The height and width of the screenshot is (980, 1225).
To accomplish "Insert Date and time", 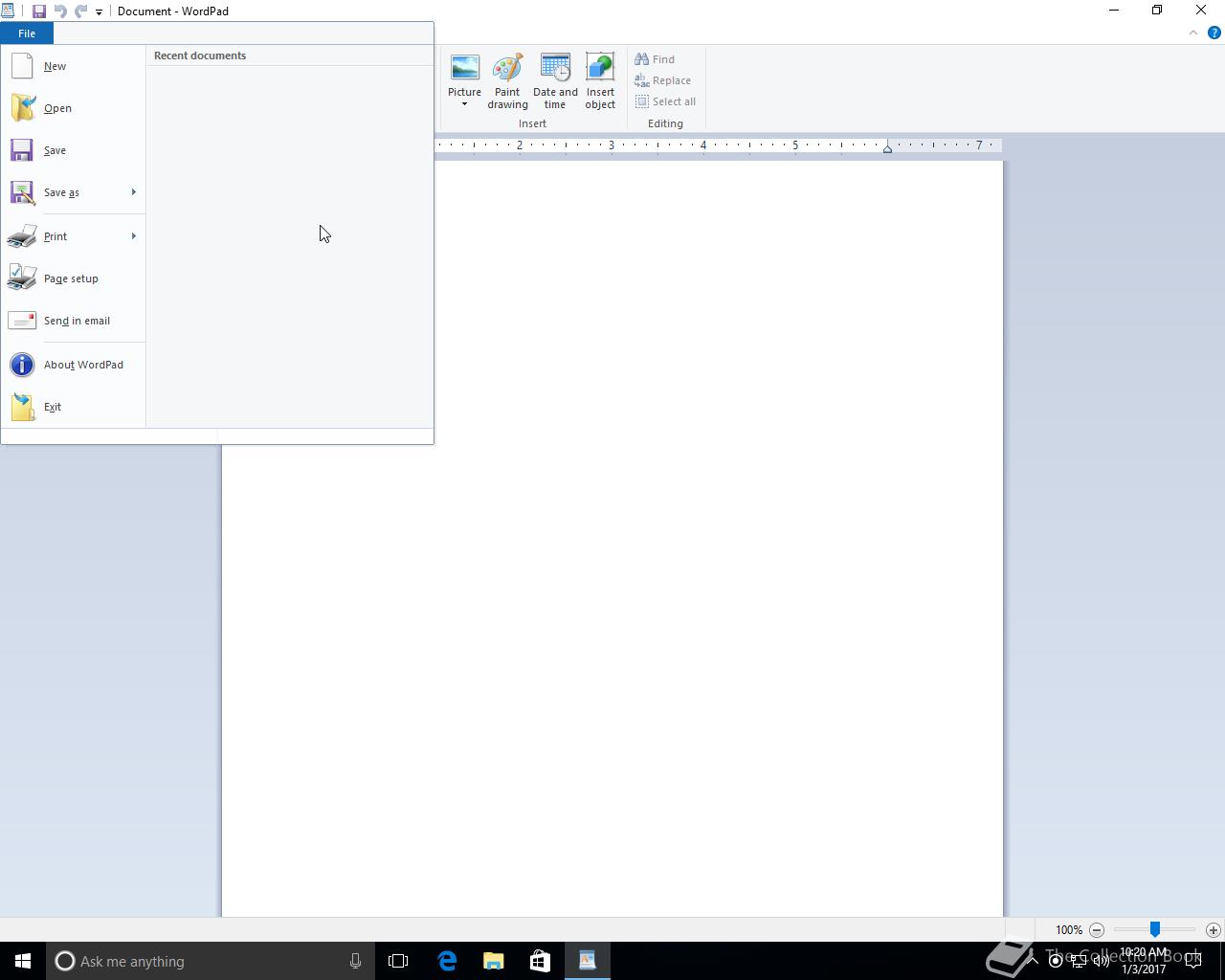I will point(555,81).
